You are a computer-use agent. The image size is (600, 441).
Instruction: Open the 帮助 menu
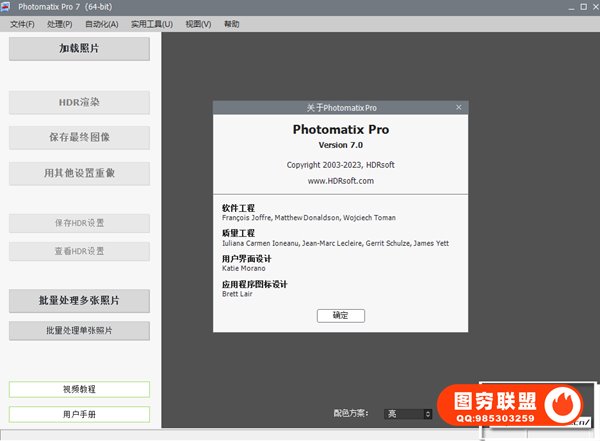232,24
